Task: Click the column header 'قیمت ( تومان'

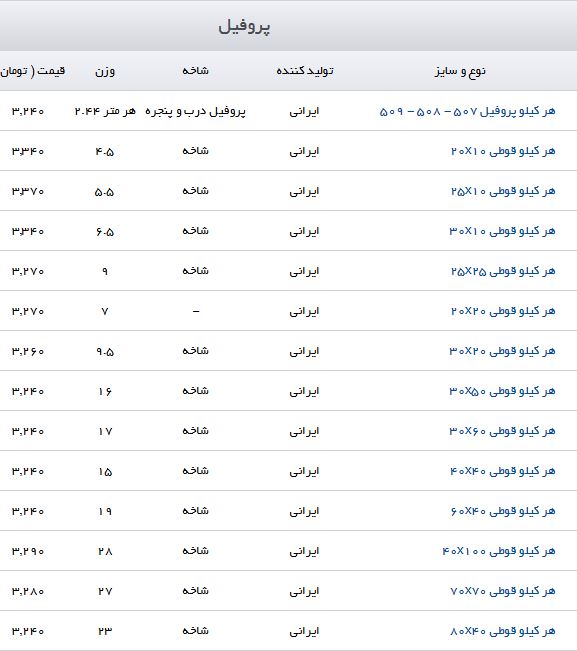Action: 33,71
